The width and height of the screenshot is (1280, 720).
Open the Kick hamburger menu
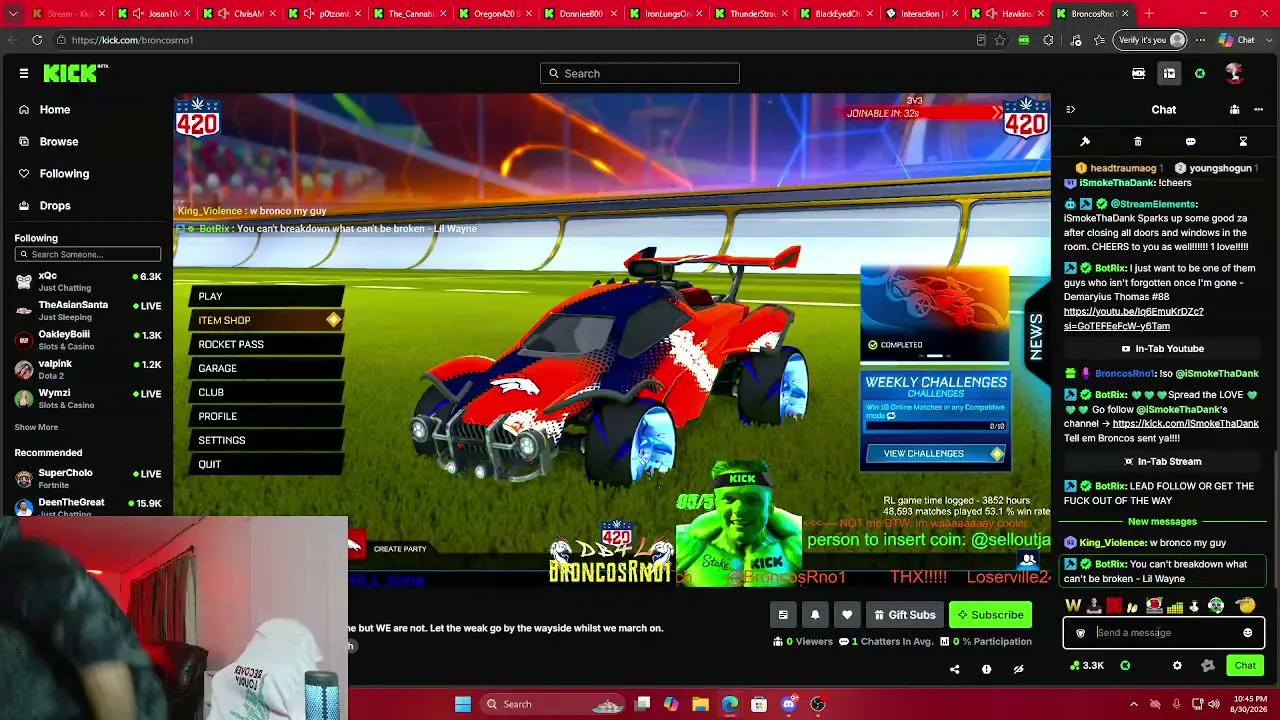pyautogui.click(x=24, y=73)
